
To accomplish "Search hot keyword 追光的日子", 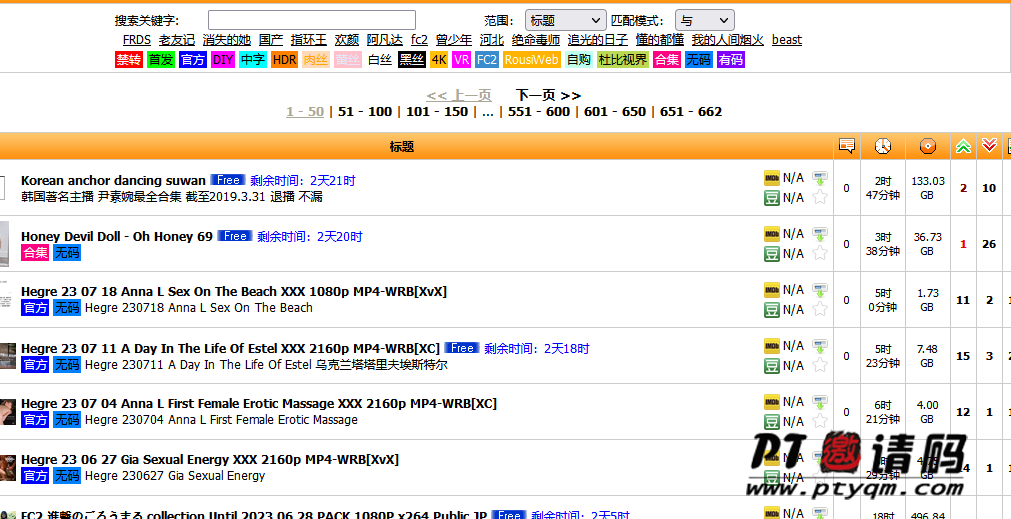I will 598,40.
